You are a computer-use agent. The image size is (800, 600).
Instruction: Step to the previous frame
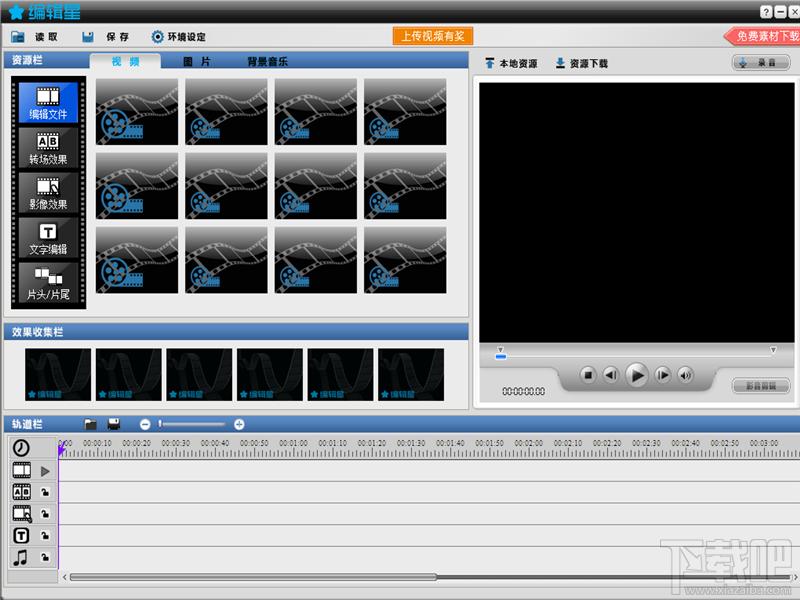pos(611,376)
